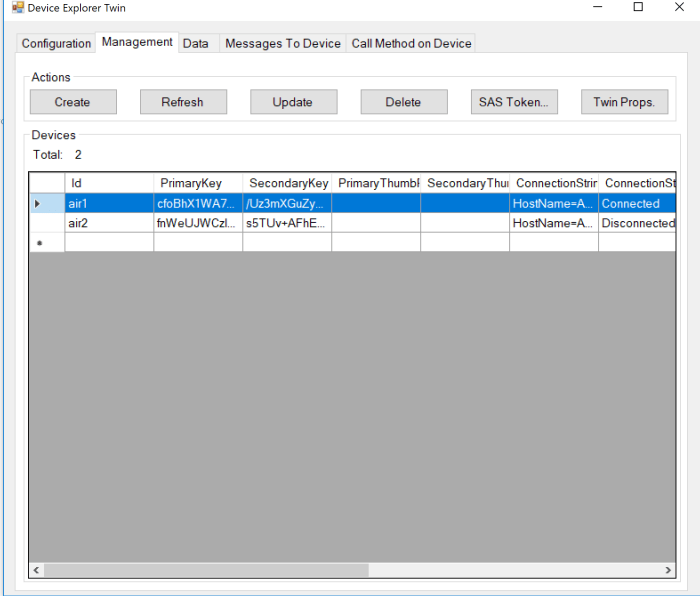Click the PrimaryThumb column header
The height and width of the screenshot is (596, 700).
click(x=376, y=183)
